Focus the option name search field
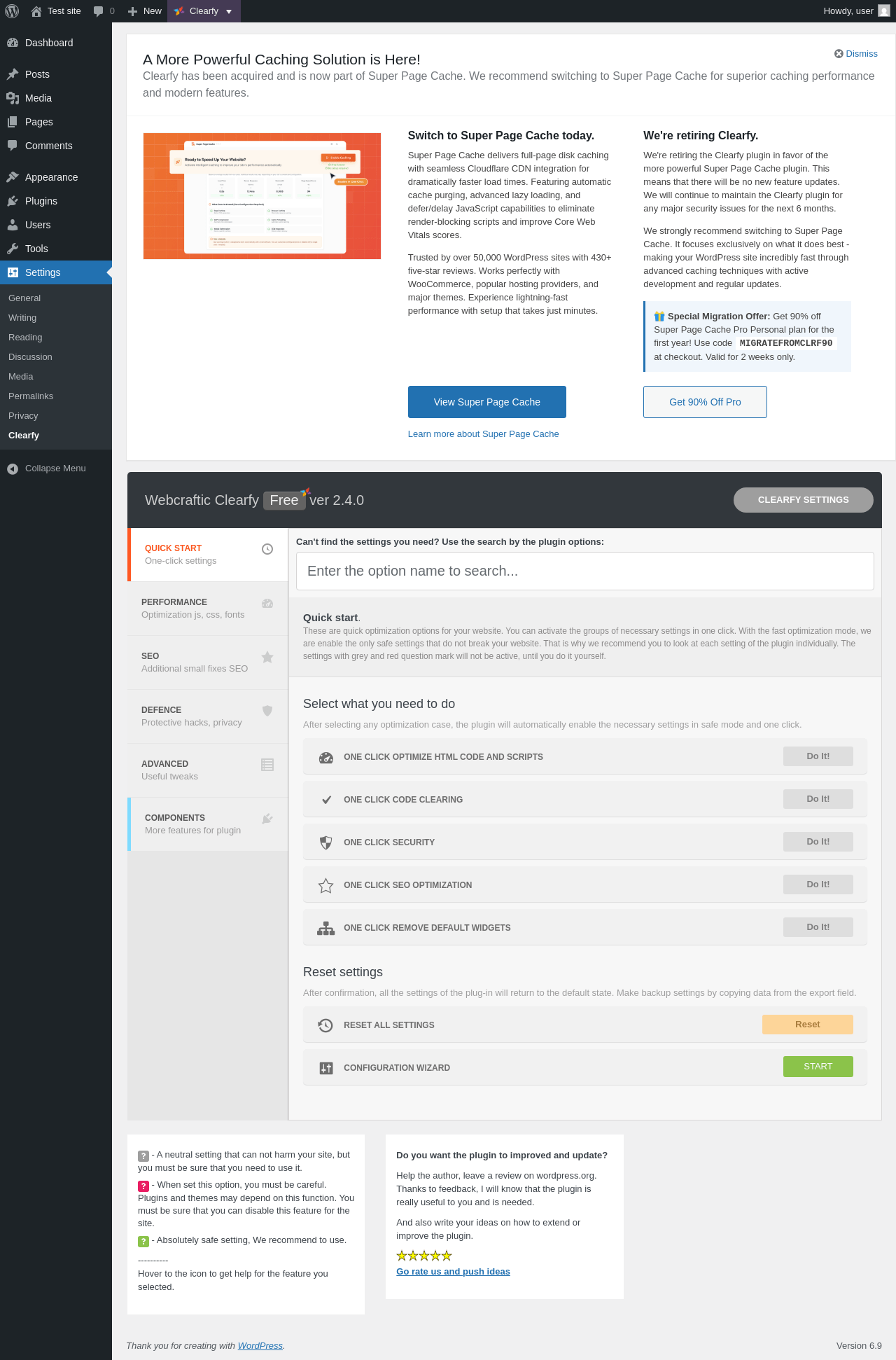 pos(585,571)
